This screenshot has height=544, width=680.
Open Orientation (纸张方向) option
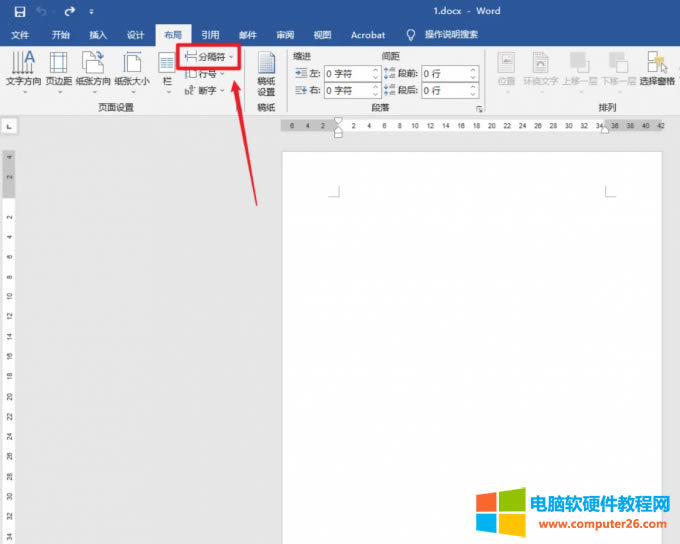coord(94,68)
